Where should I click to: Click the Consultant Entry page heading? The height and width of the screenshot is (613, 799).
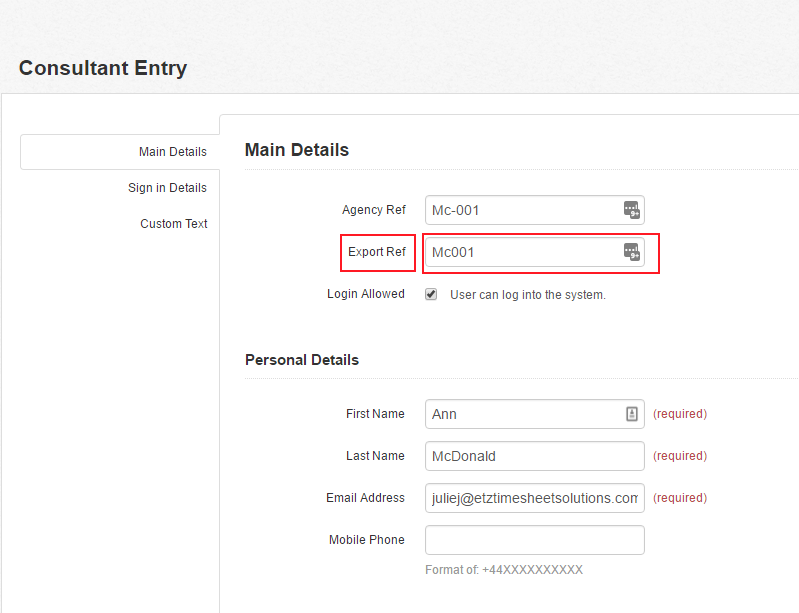click(103, 68)
